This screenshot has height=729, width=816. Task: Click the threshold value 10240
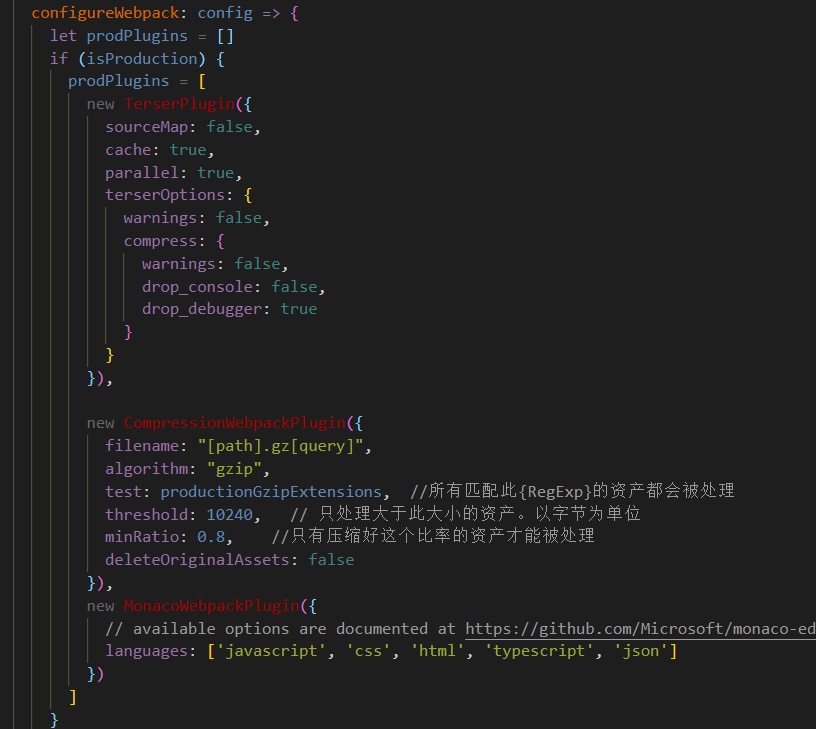point(229,514)
